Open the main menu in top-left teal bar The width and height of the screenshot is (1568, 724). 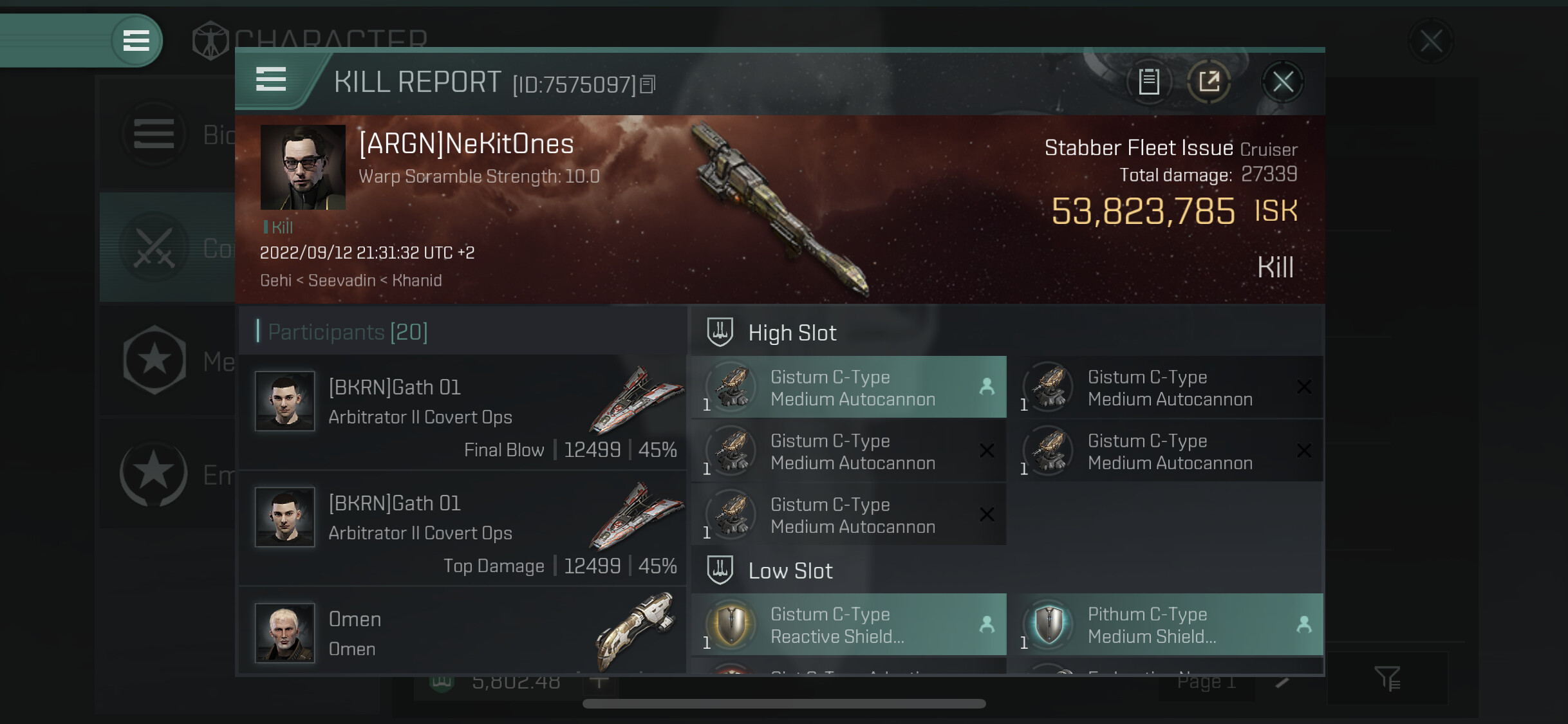tap(136, 41)
